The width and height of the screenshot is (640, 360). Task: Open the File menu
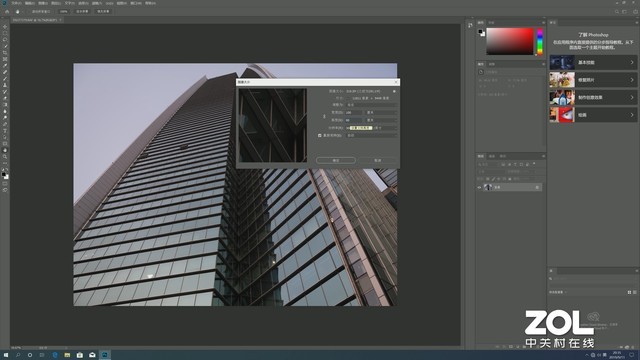(17, 3)
